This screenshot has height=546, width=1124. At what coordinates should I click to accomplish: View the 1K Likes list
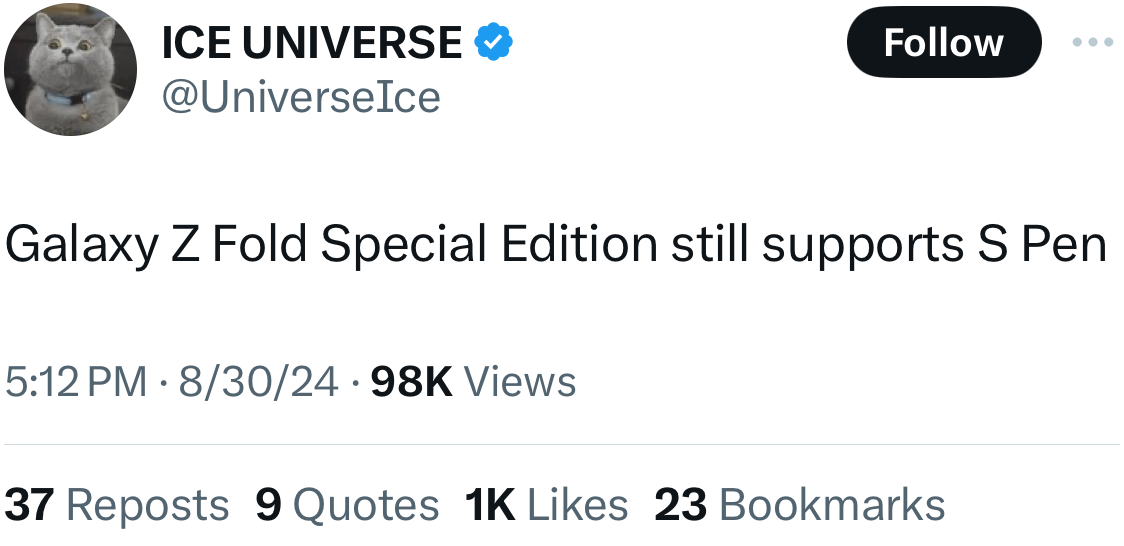pos(546,505)
